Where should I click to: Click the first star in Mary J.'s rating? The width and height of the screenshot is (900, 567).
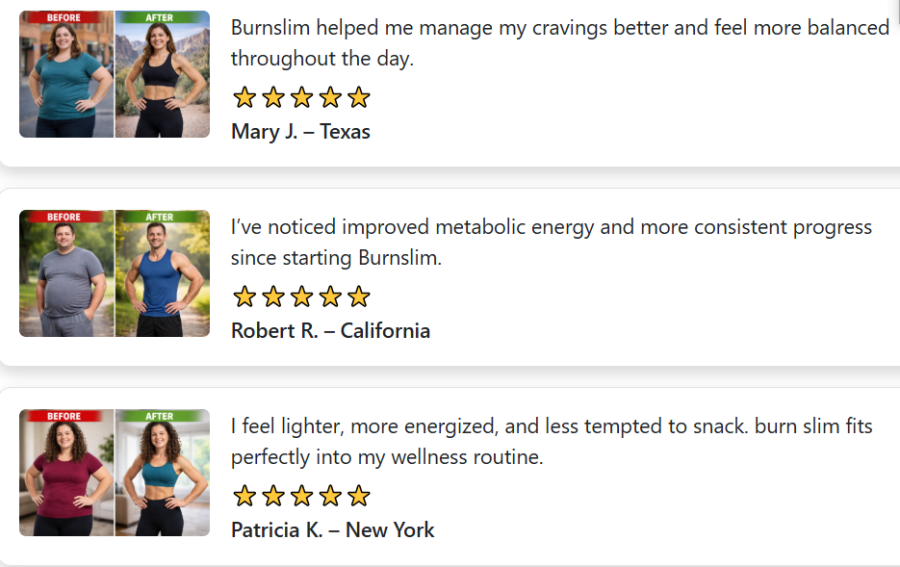point(244,98)
